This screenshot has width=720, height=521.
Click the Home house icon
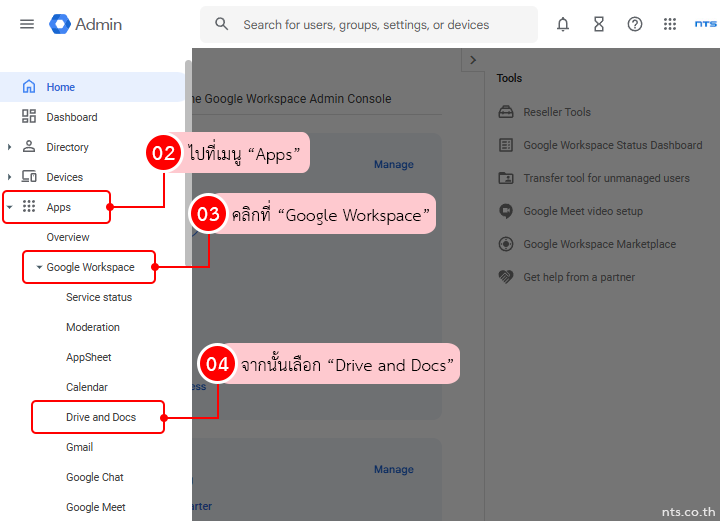(29, 86)
